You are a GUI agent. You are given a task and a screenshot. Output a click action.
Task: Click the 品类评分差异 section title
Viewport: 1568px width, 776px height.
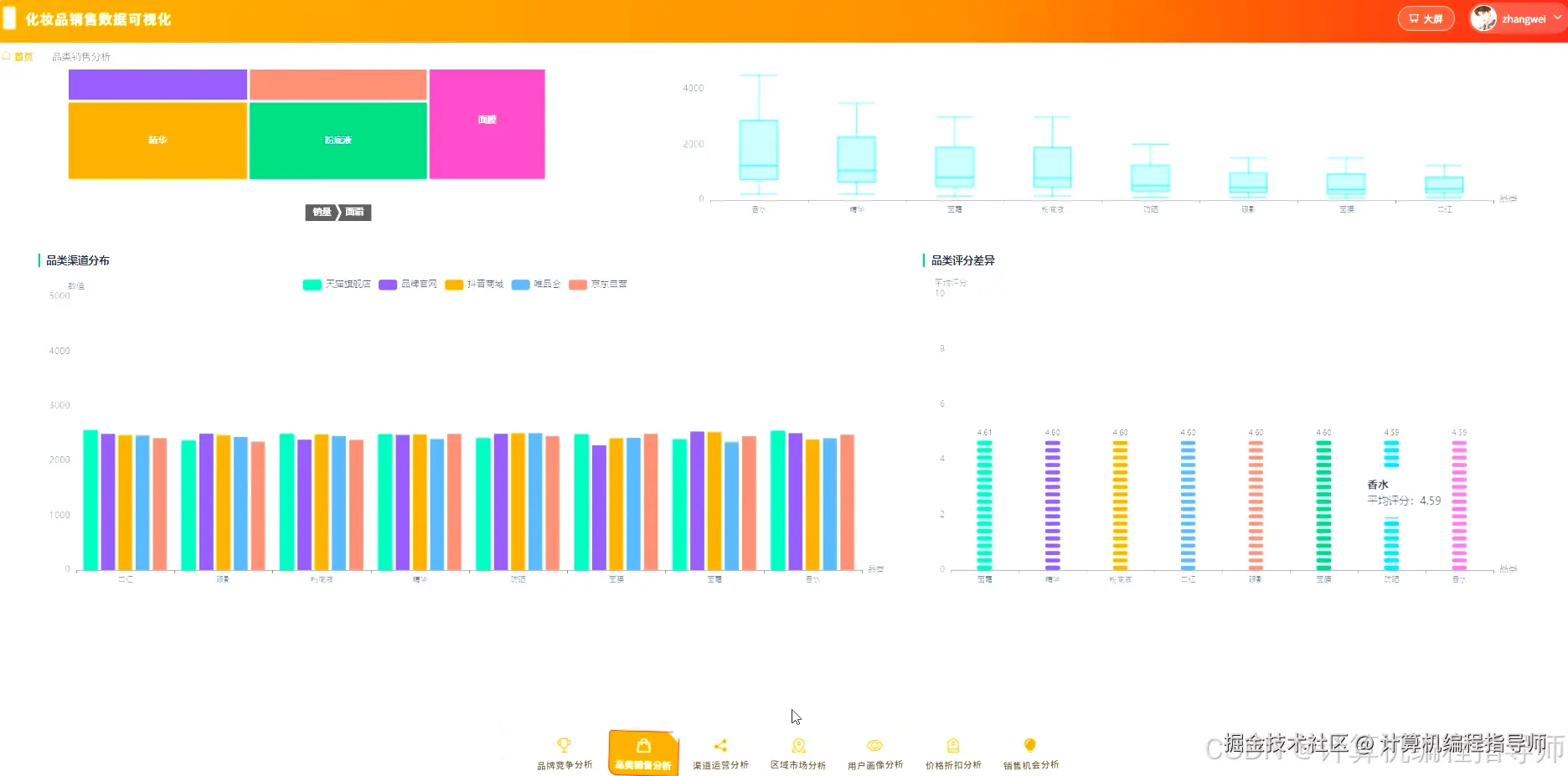point(963,260)
